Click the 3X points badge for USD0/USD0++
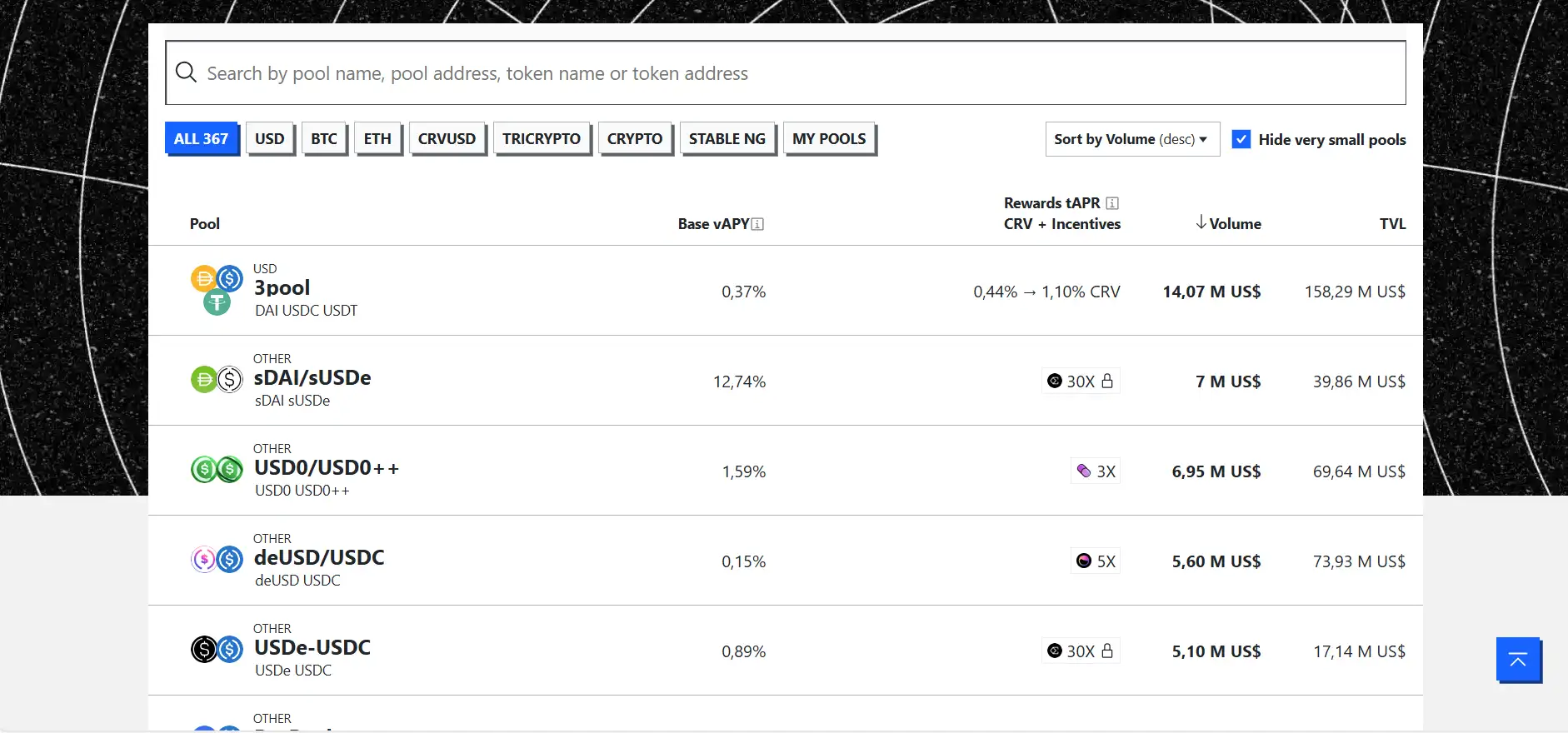The width and height of the screenshot is (1568, 733). click(1096, 471)
